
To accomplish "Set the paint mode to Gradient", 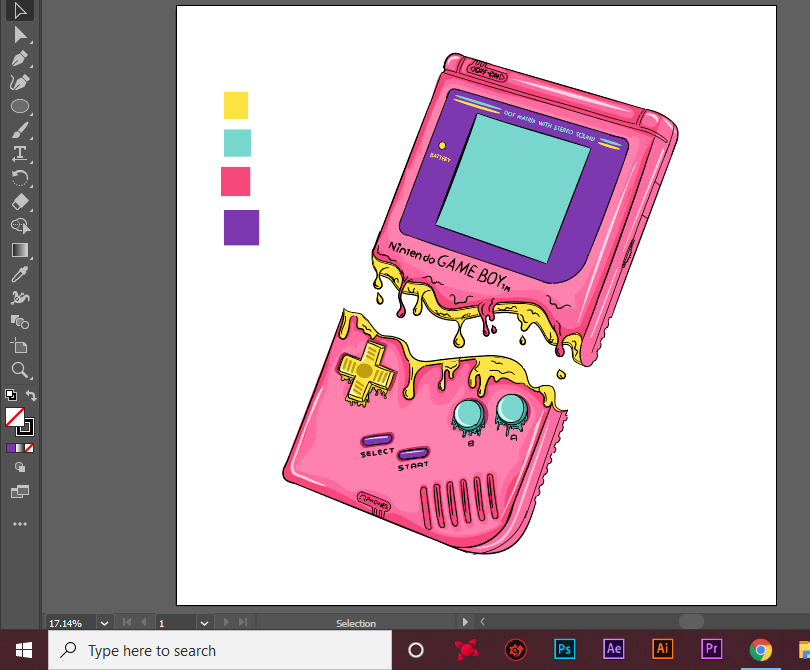I will click(x=20, y=448).
